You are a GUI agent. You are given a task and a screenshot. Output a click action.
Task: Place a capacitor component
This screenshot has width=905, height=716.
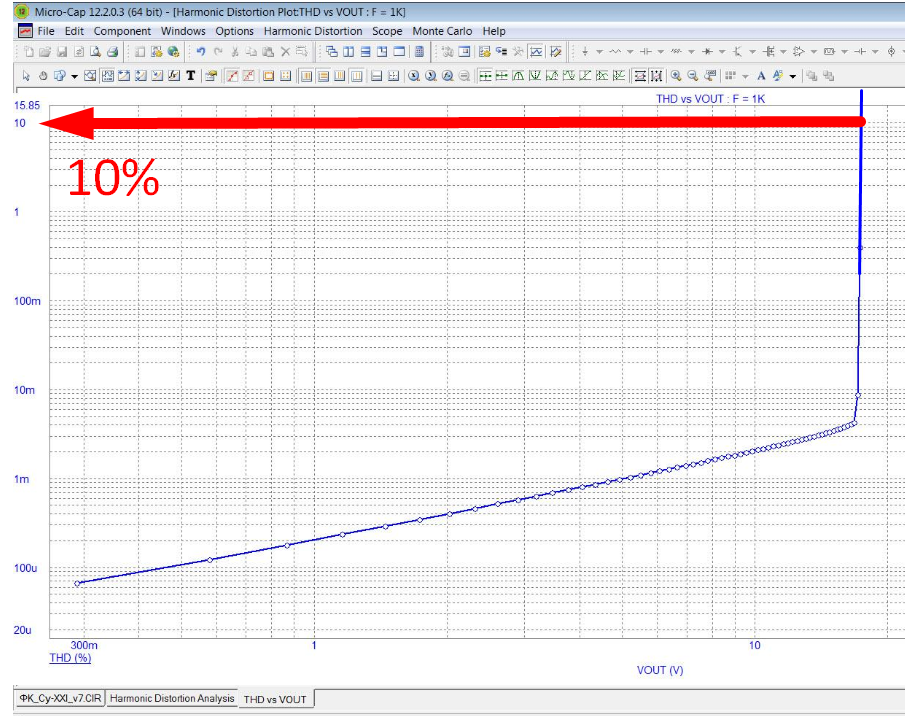coord(646,52)
